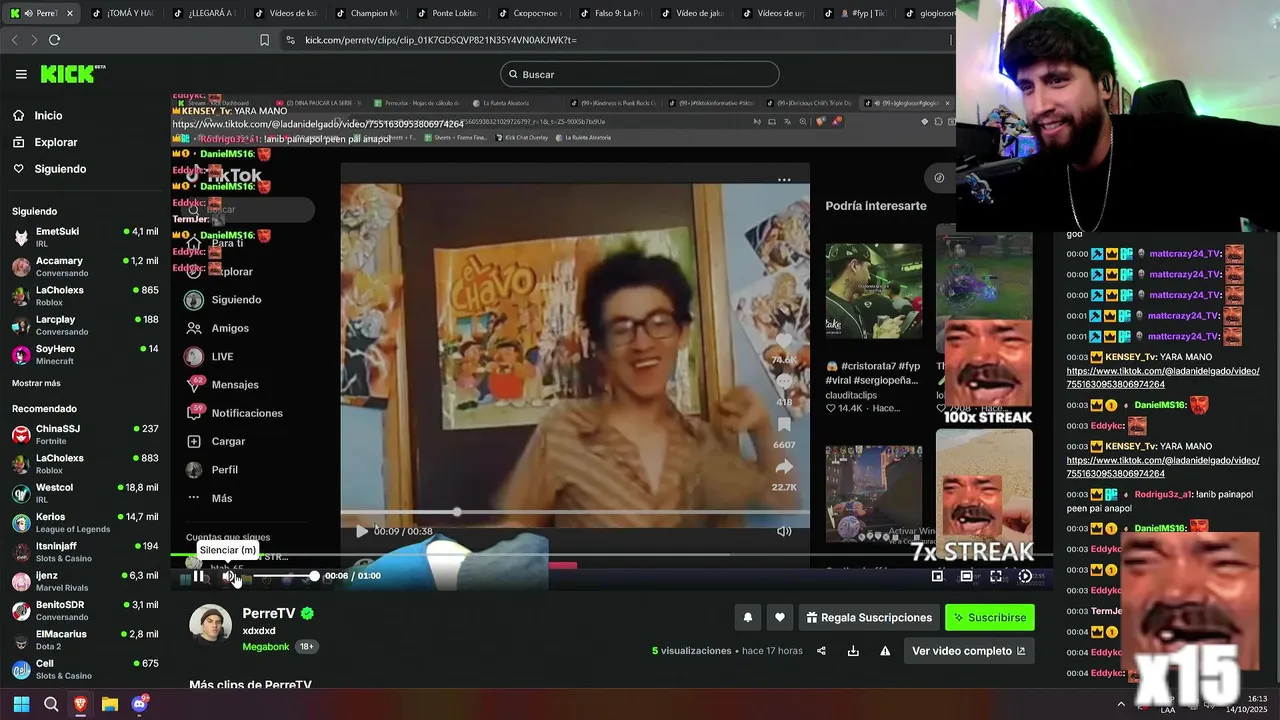Open ljenz Marvel Rivals channel
Viewport: 1280px width, 720px height.
point(85,581)
